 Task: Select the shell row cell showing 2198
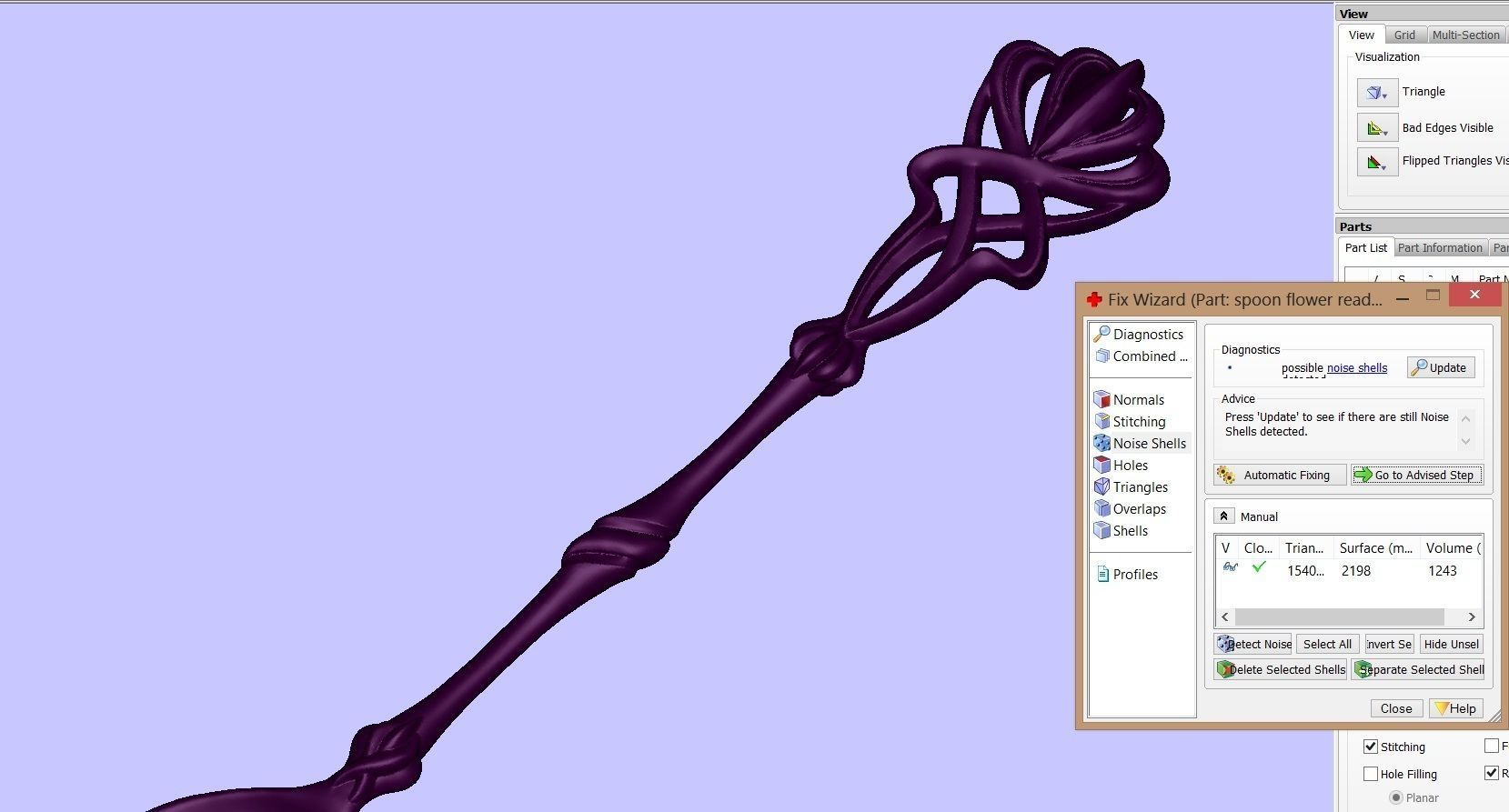tap(1355, 571)
